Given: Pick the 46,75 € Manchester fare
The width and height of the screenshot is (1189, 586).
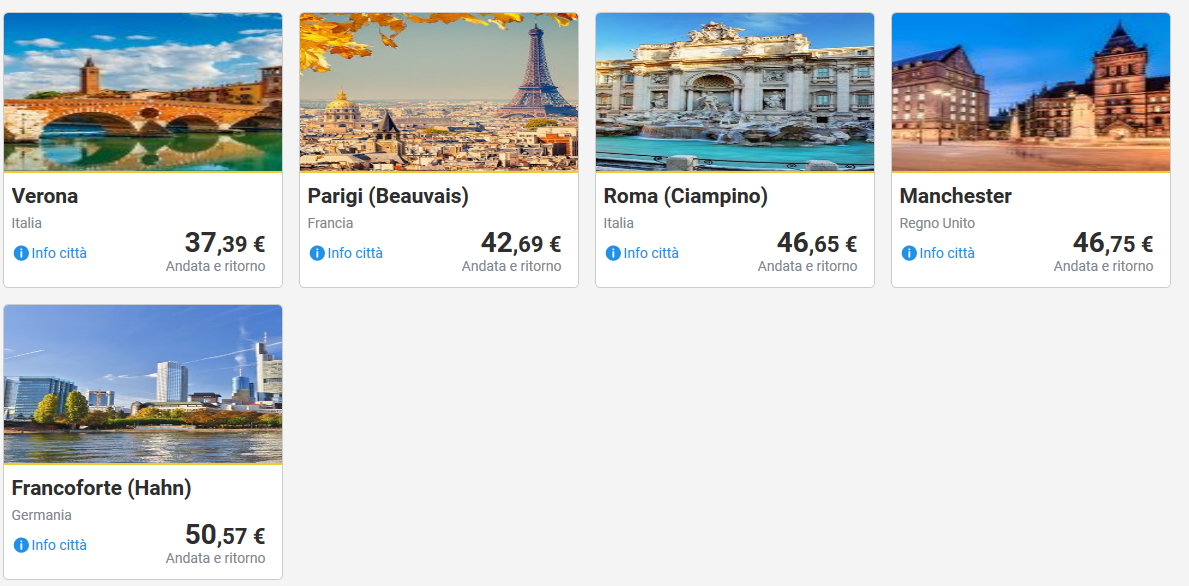Looking at the screenshot, I should (1112, 243).
